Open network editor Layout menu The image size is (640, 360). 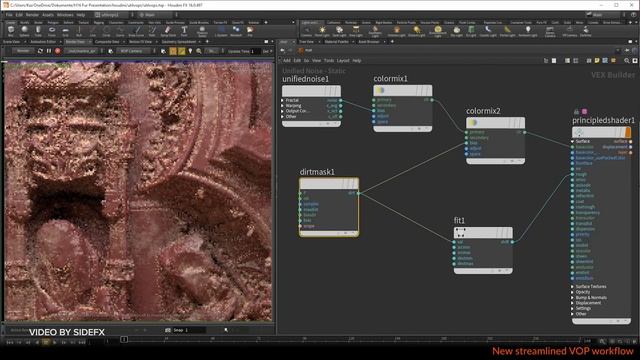[x=343, y=60]
